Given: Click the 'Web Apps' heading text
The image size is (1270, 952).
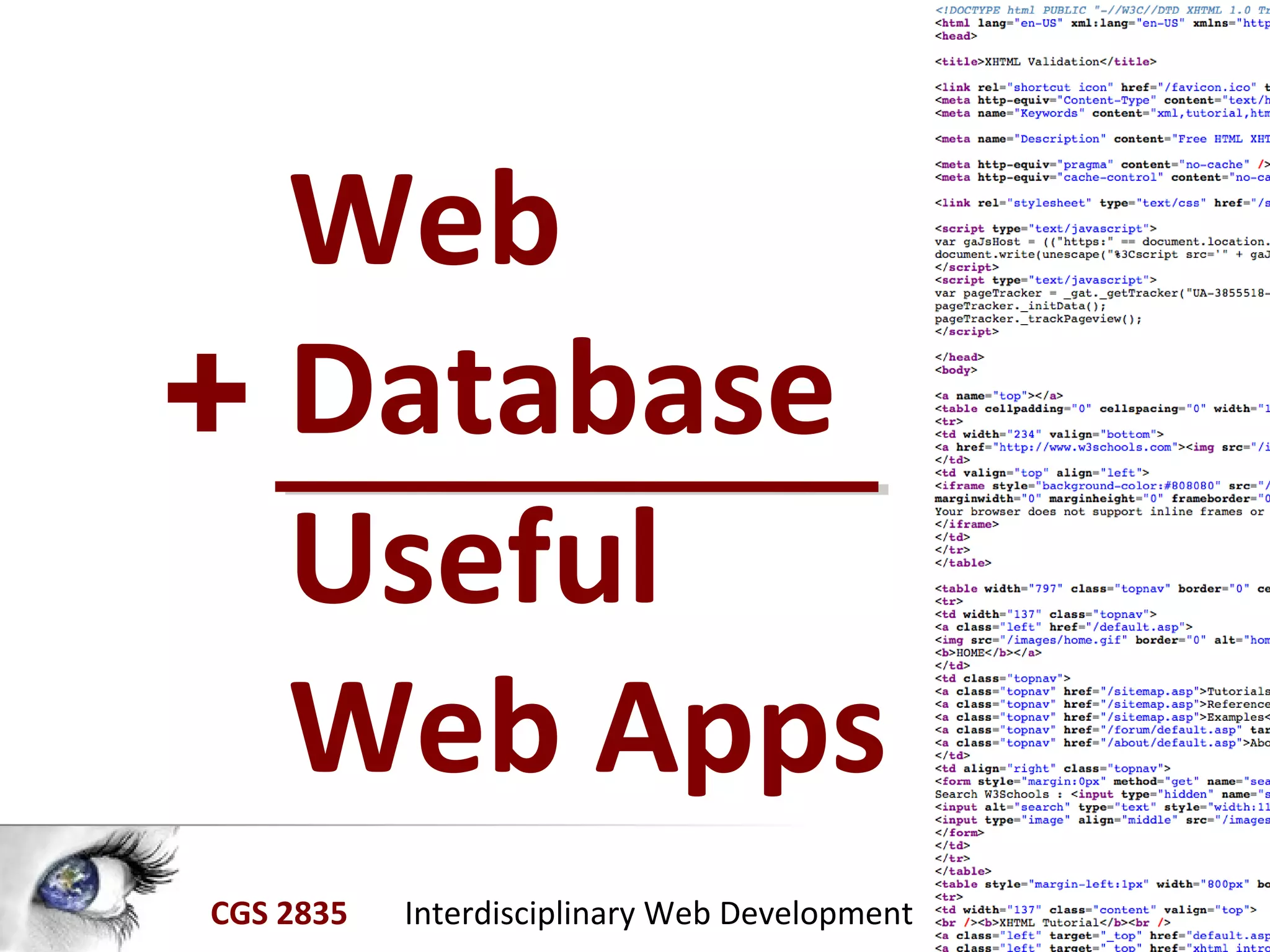Looking at the screenshot, I should click(x=587, y=729).
